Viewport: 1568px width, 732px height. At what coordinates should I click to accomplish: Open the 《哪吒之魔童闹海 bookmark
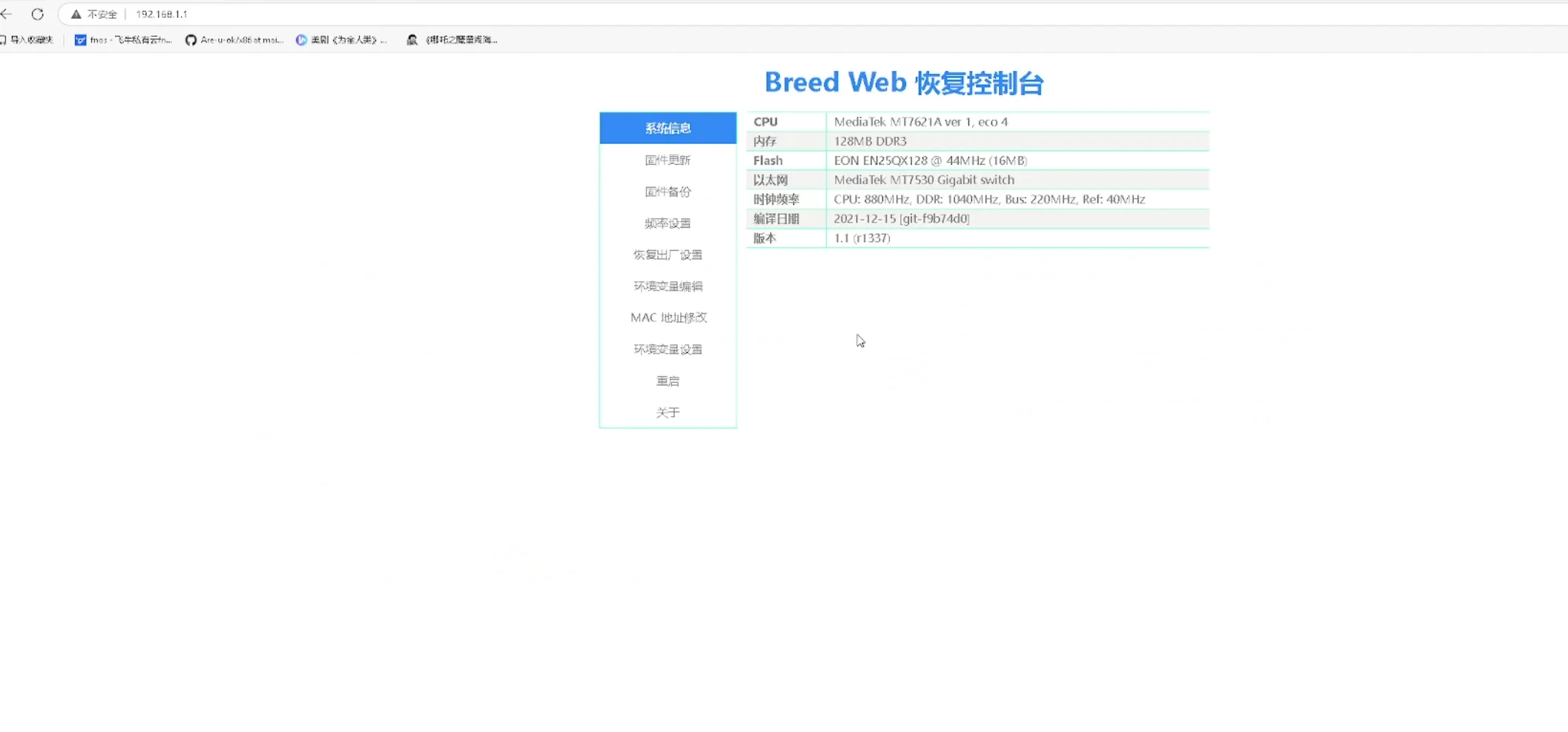[452, 40]
